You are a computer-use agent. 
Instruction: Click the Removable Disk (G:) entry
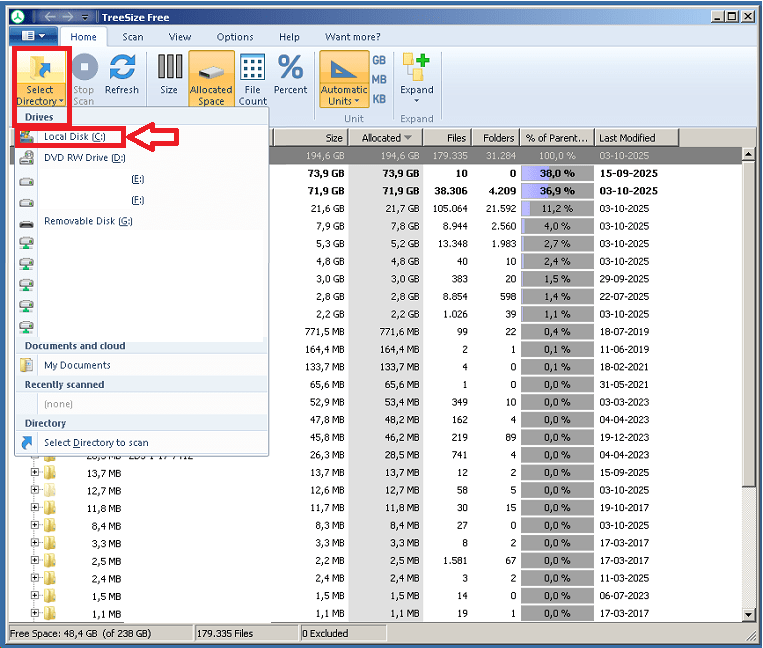88,221
